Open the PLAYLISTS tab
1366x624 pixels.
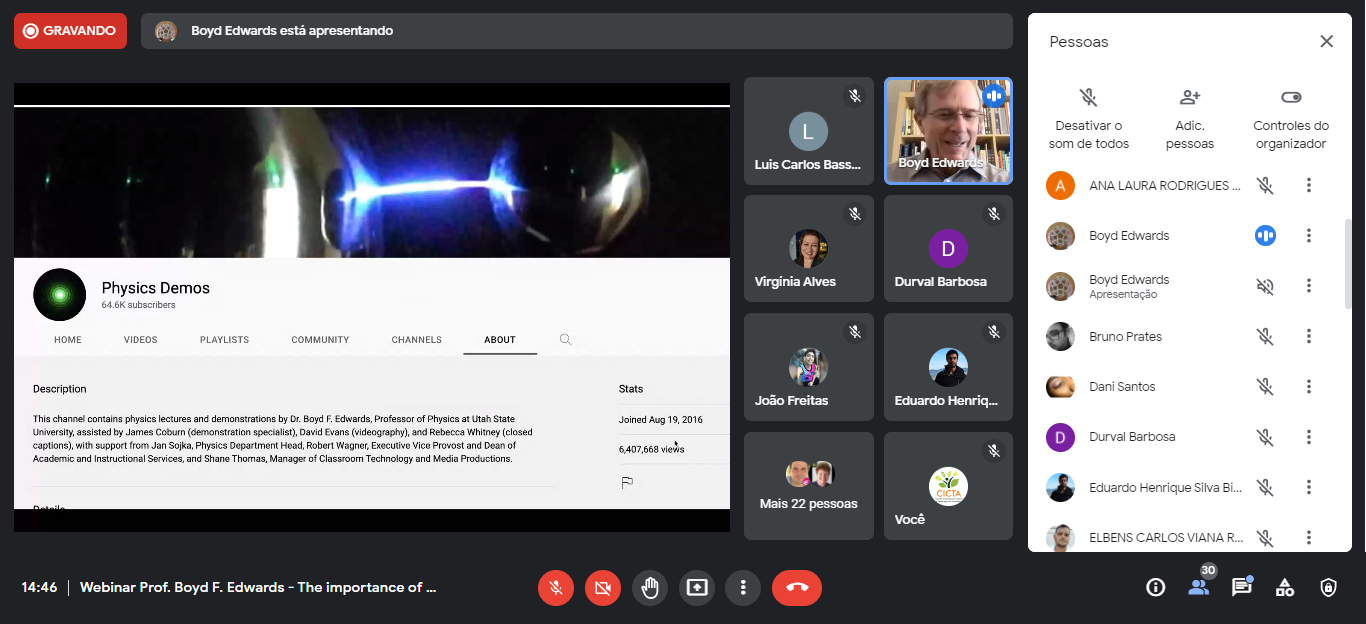tap(224, 340)
